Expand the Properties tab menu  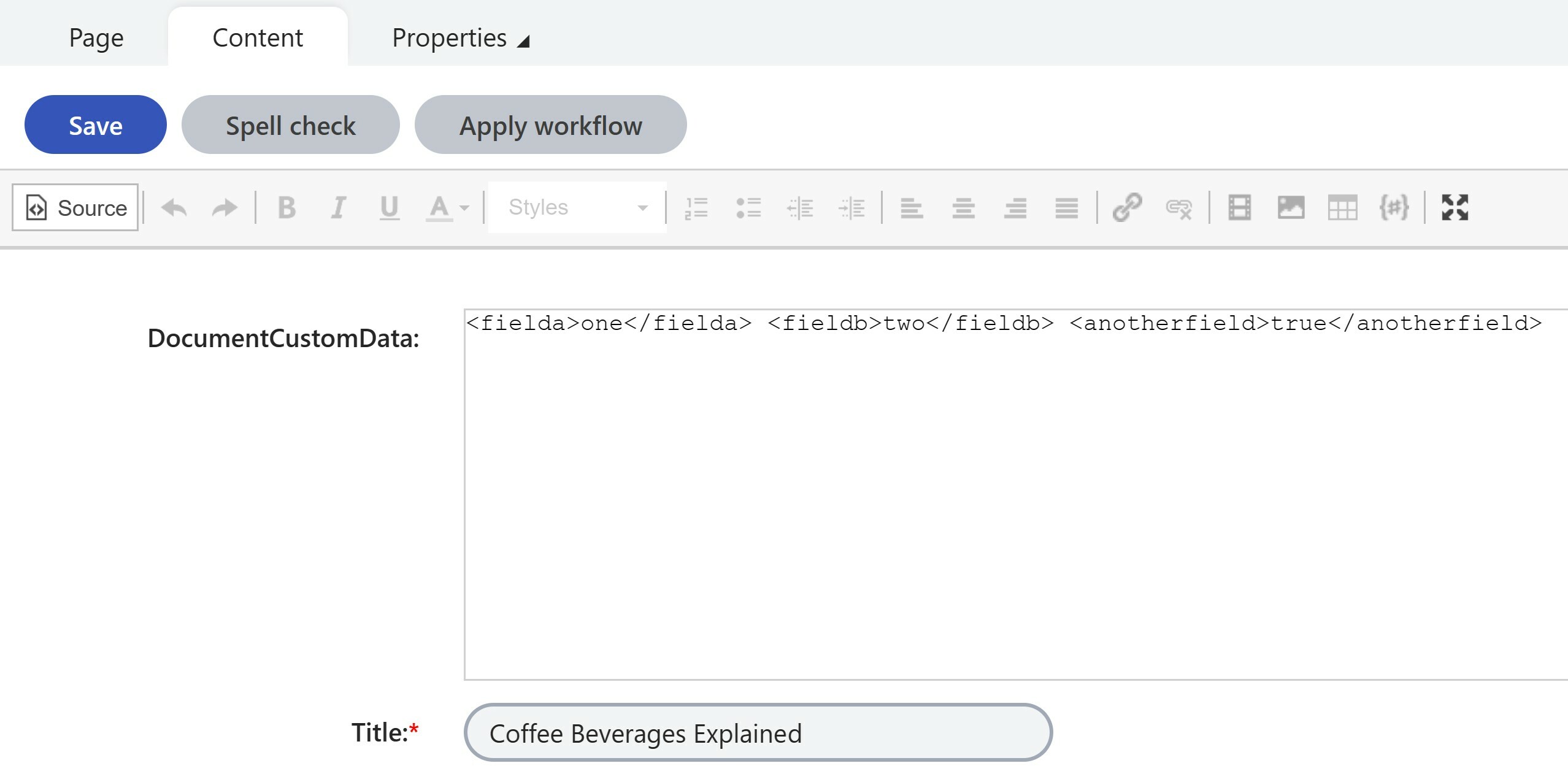pos(461,38)
